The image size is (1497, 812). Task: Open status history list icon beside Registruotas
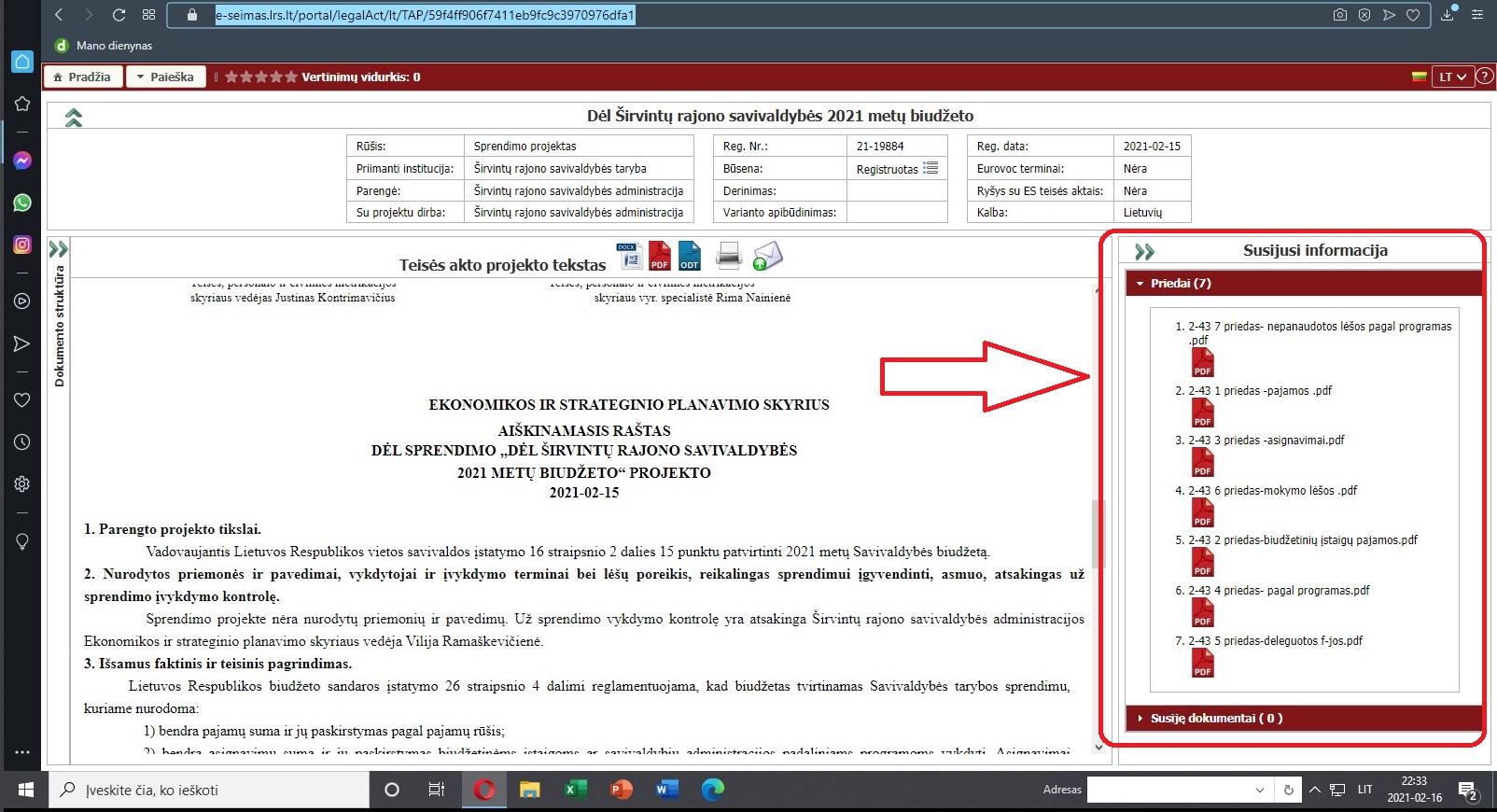[x=930, y=168]
